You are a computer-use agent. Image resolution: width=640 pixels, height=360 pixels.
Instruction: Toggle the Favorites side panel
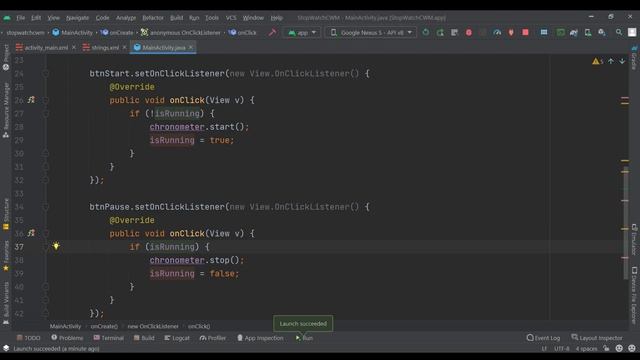click(6, 256)
